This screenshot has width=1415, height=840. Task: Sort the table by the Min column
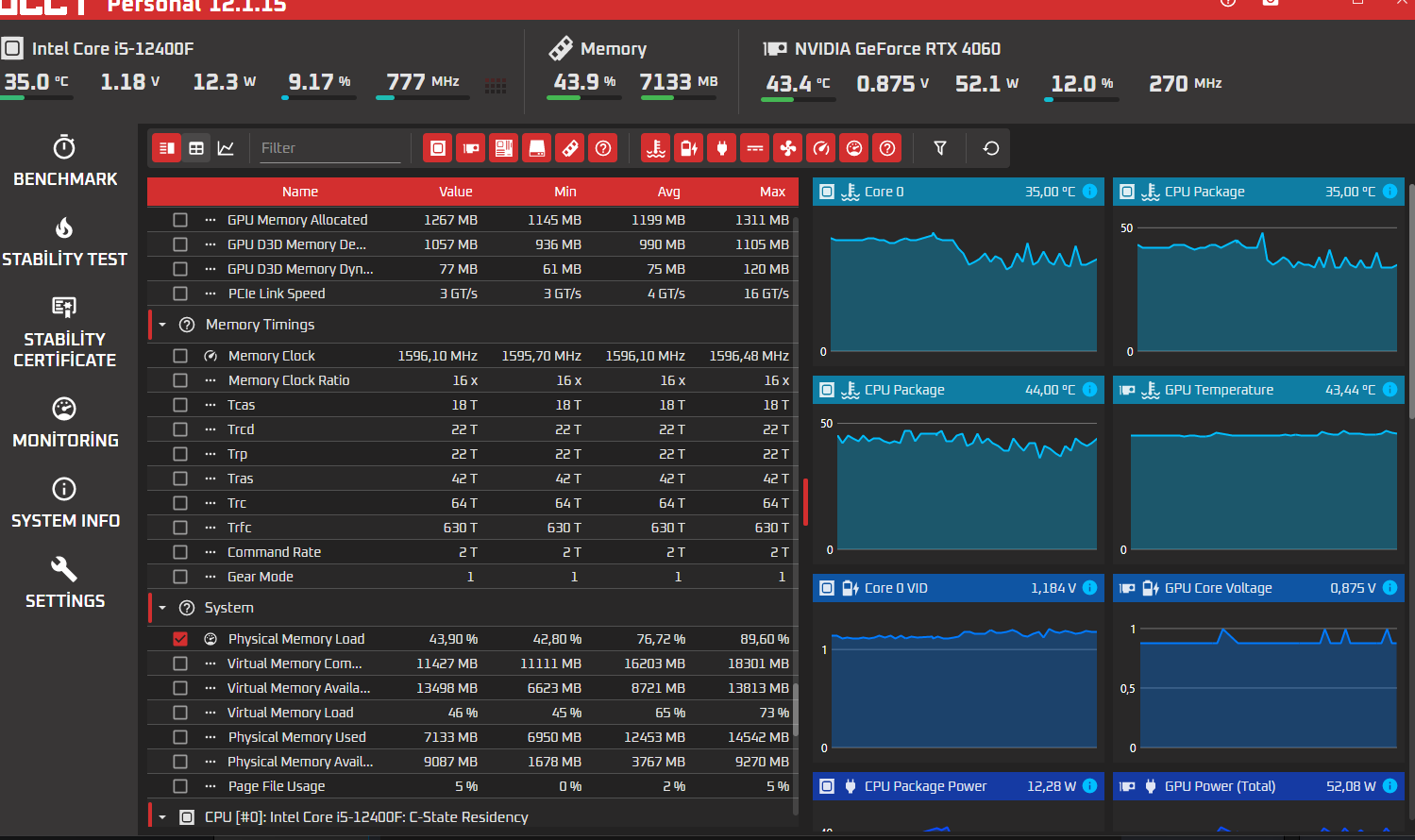[565, 192]
